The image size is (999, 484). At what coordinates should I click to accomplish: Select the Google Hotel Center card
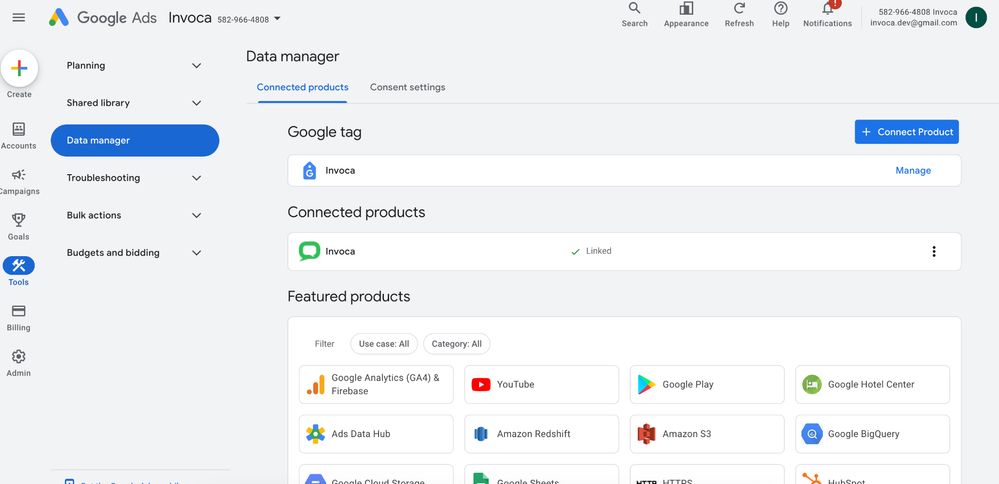[x=872, y=384]
